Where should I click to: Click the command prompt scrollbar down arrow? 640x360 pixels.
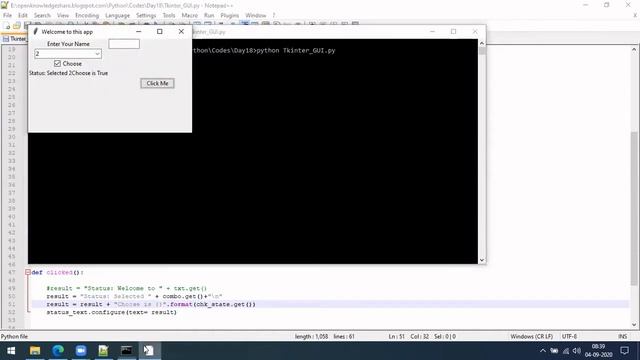point(482,260)
